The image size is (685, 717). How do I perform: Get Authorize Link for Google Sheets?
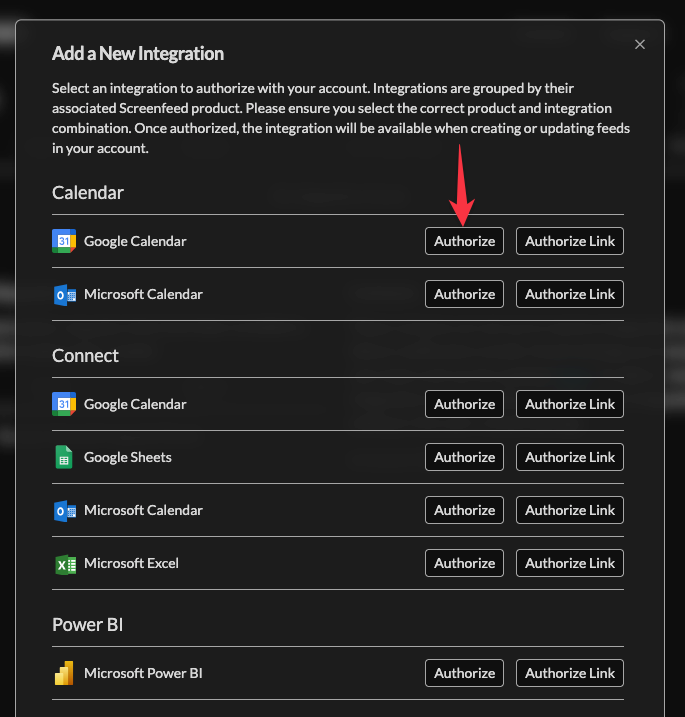(570, 457)
